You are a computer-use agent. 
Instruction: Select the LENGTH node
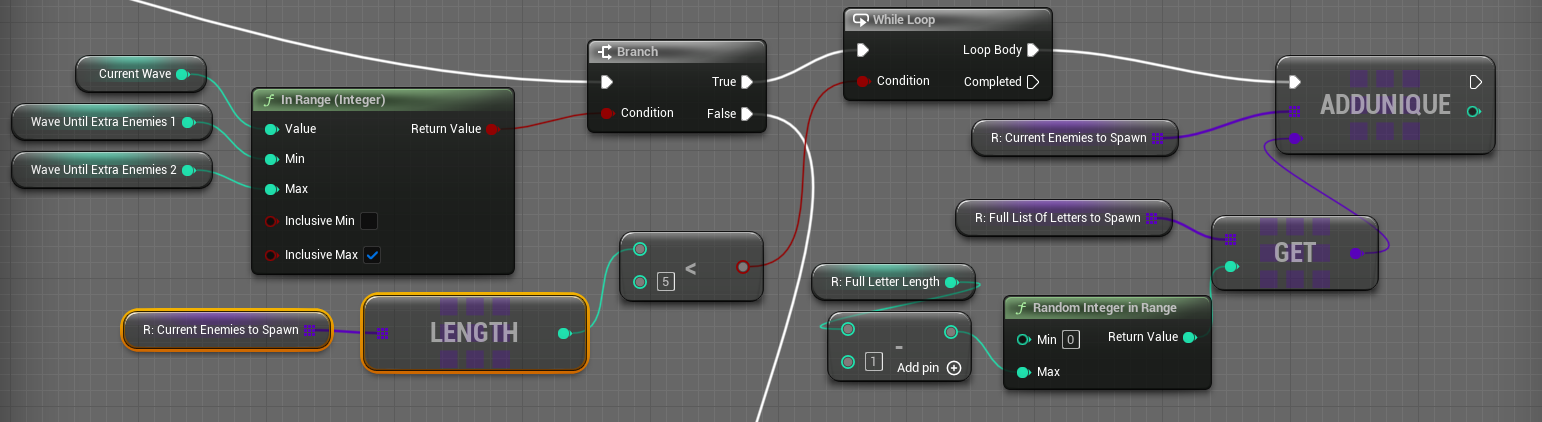[x=474, y=333]
